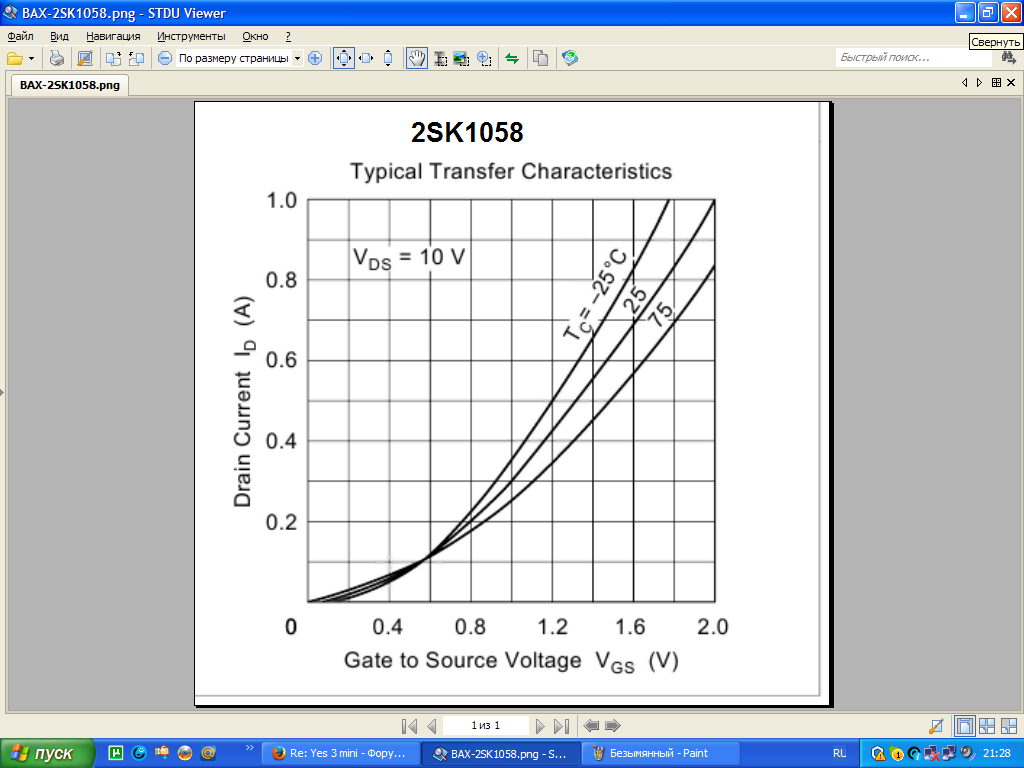Open the Инструменты menu
The height and width of the screenshot is (768, 1024).
(191, 37)
